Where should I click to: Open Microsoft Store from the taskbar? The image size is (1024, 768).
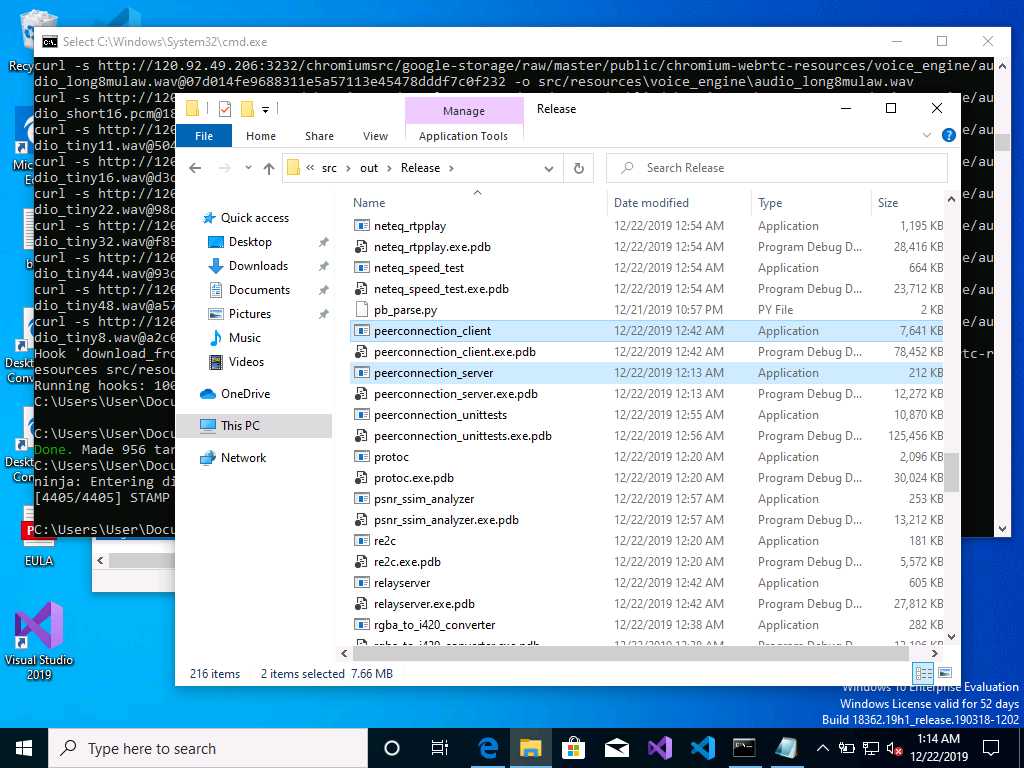[573, 748]
